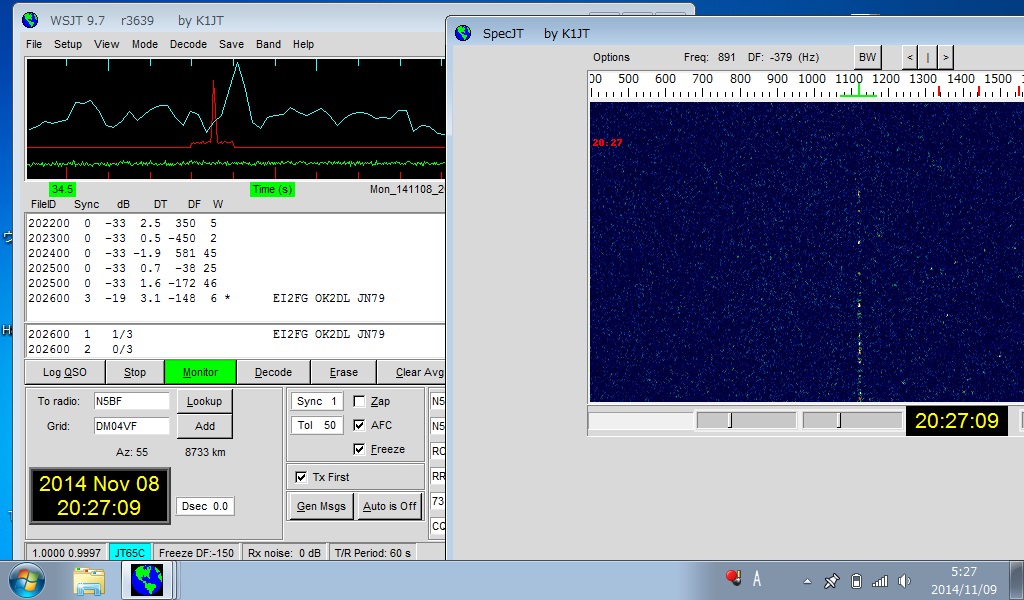Click the Decode button below the text box
Screen dimensions: 1024x600
pos(273,372)
